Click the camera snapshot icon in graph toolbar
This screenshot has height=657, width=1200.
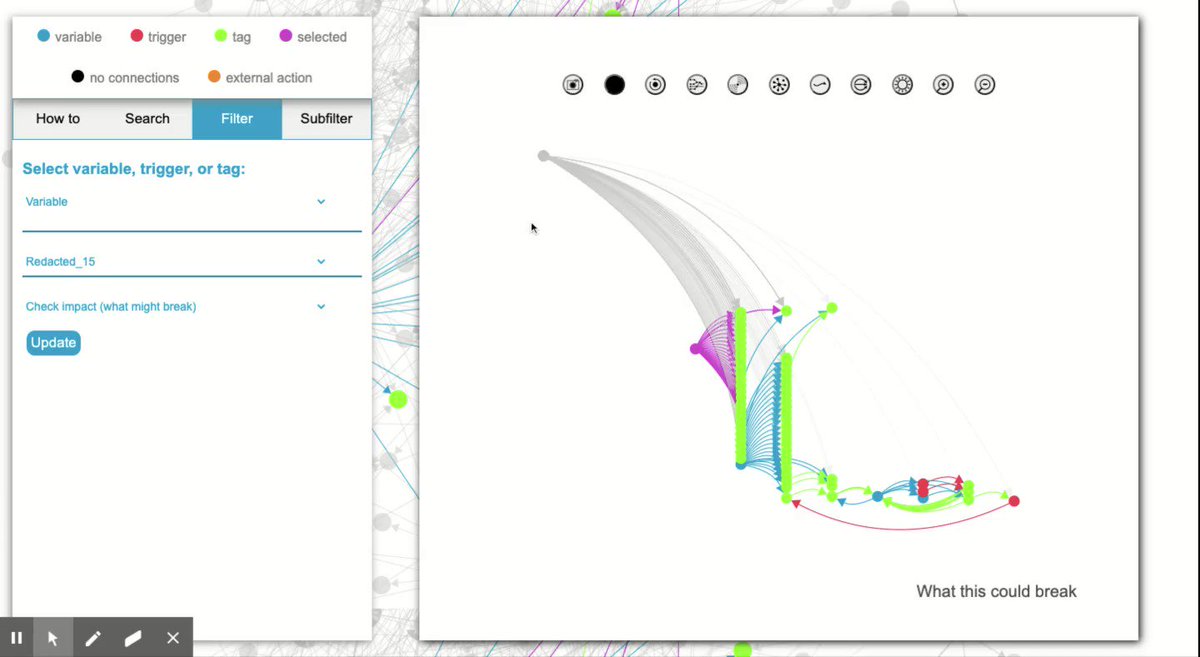click(573, 85)
